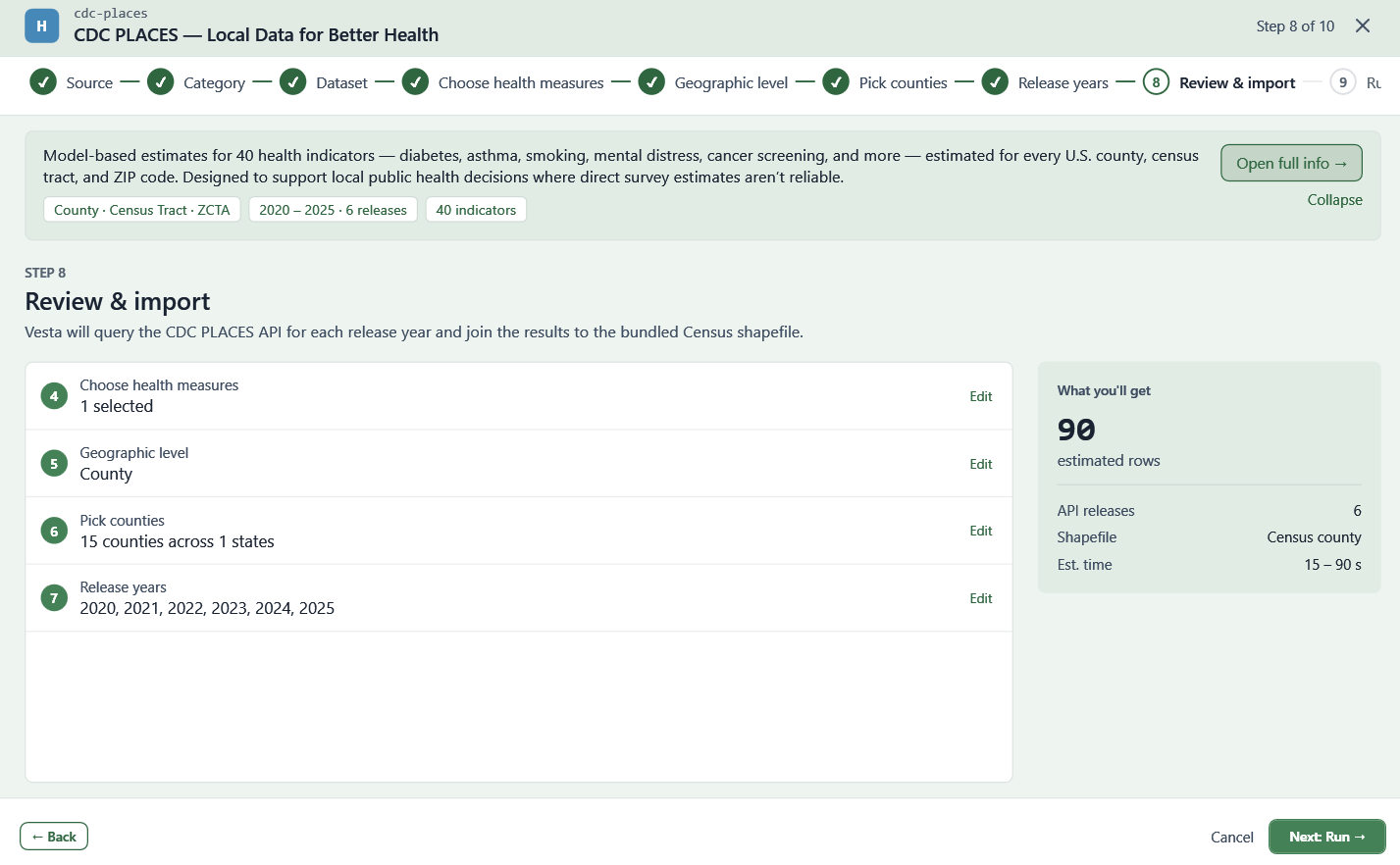Click the API releases count 6
Image resolution: width=1400 pixels, height=865 pixels.
click(1357, 511)
